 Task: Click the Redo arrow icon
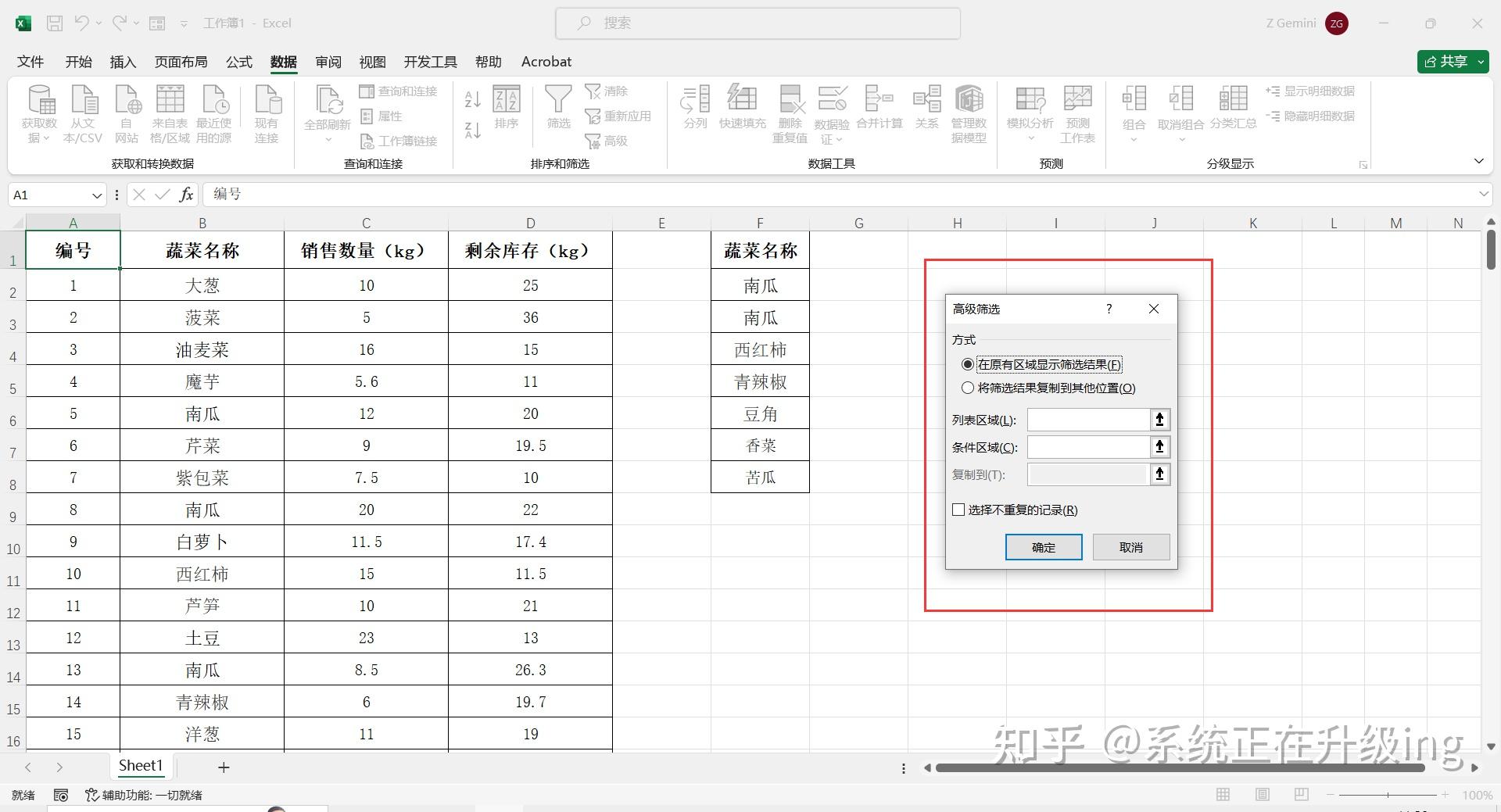119,23
